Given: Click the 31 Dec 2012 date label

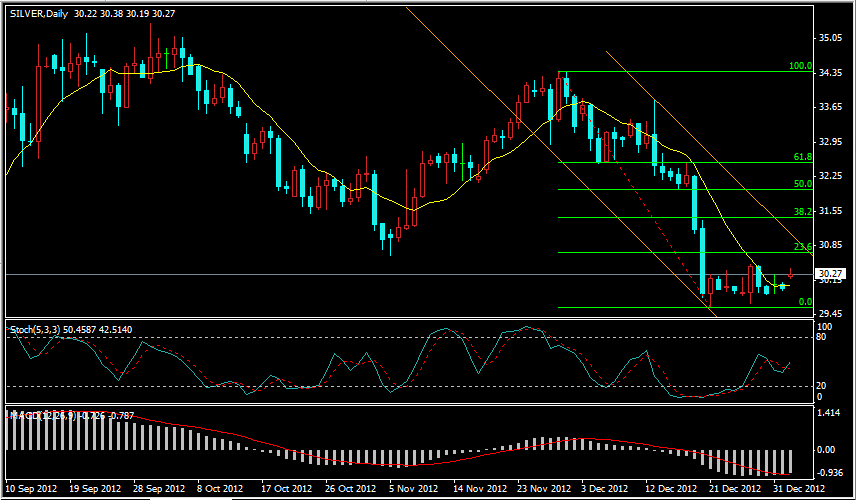Looking at the screenshot, I should pyautogui.click(x=797, y=489).
